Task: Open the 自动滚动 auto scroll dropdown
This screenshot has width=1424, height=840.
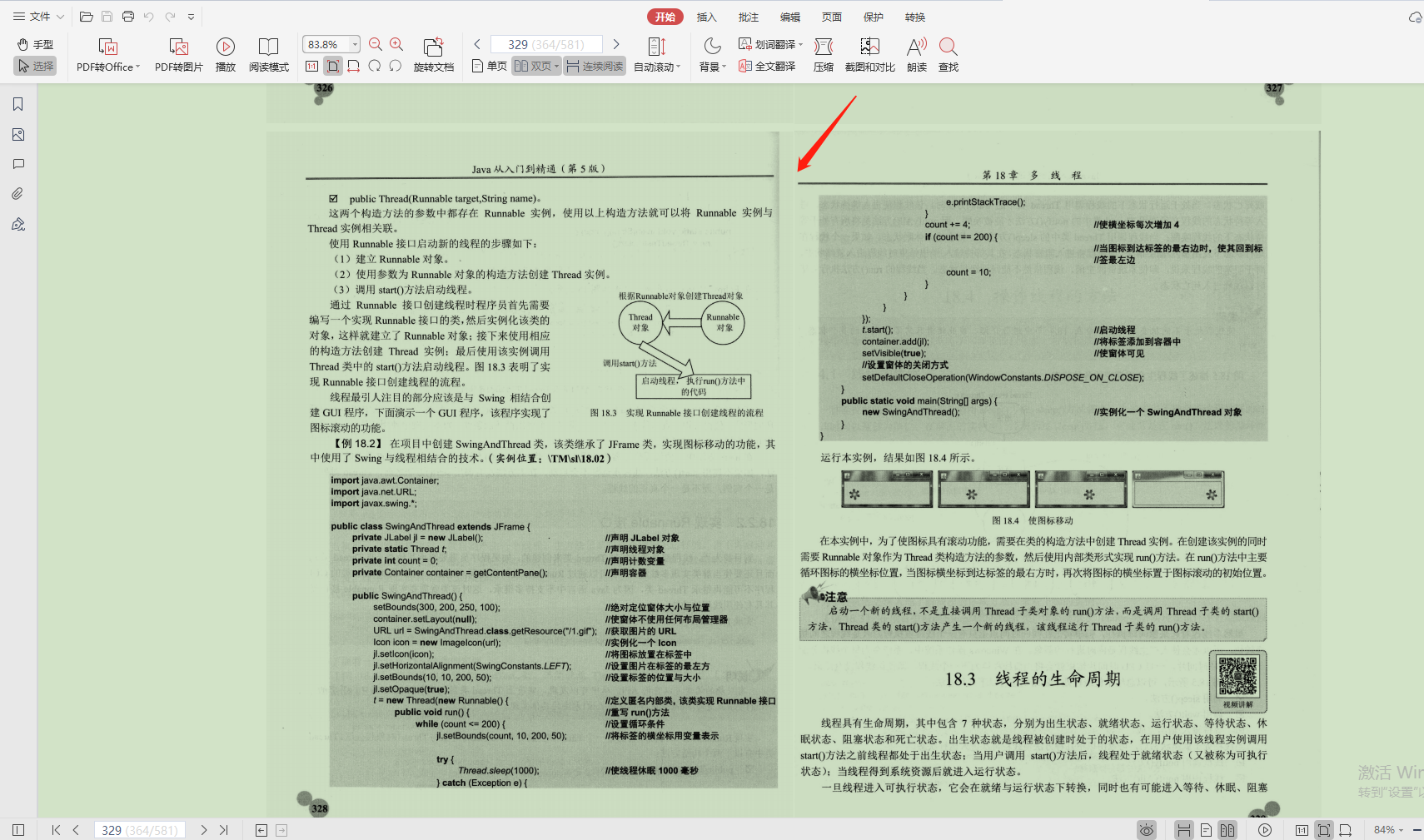Action: (x=657, y=55)
